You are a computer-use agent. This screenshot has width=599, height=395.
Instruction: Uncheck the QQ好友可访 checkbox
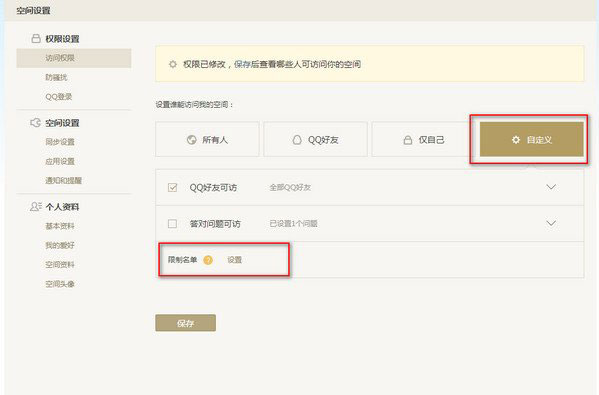coord(172,188)
